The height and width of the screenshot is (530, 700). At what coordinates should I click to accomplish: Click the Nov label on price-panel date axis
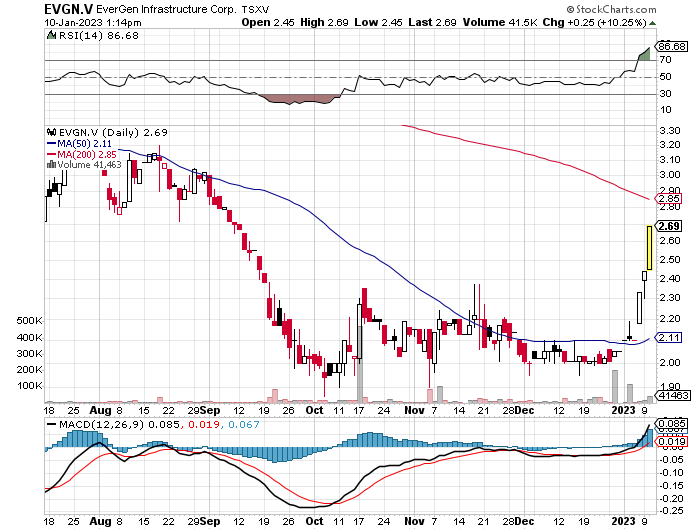414,410
